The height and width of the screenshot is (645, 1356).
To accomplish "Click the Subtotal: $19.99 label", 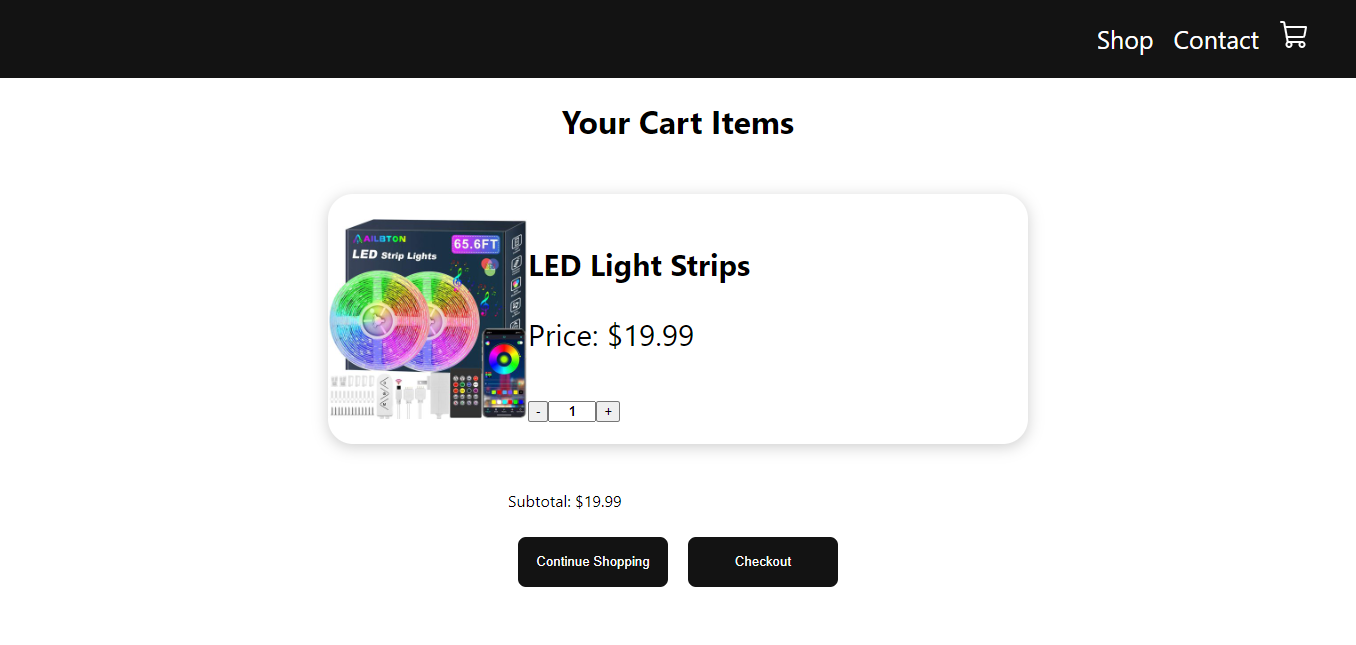I will click(x=564, y=502).
